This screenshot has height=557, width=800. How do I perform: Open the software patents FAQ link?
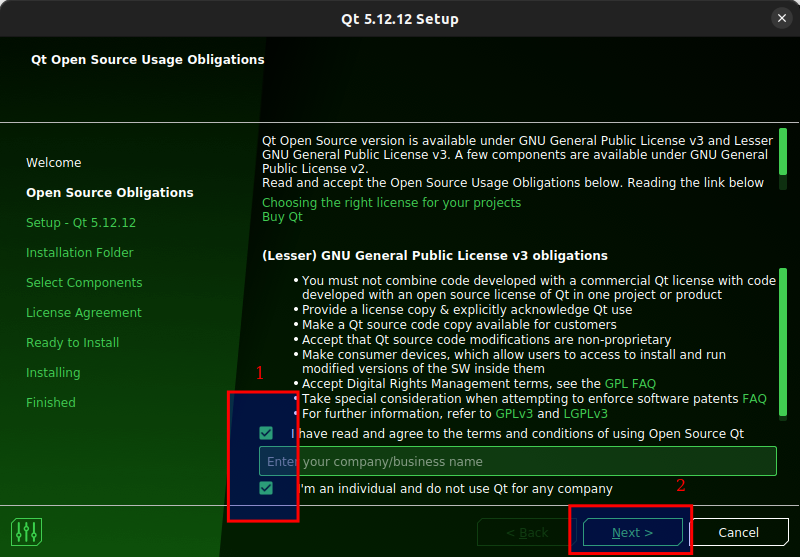(x=754, y=398)
